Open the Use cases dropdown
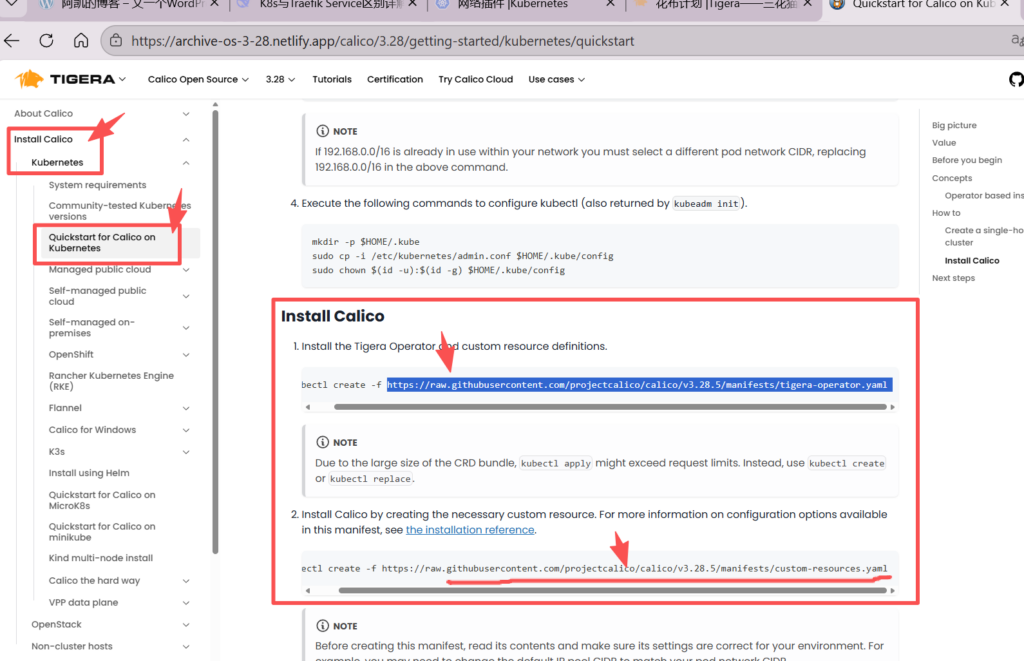Screen dimensions: 1024x661 [556, 79]
